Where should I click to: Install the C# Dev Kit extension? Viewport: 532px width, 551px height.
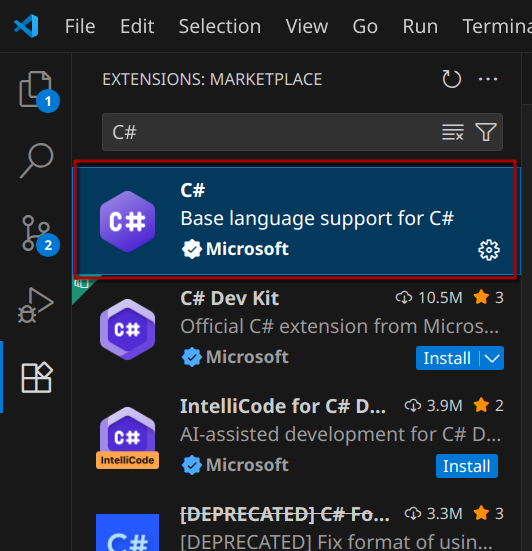(x=447, y=358)
